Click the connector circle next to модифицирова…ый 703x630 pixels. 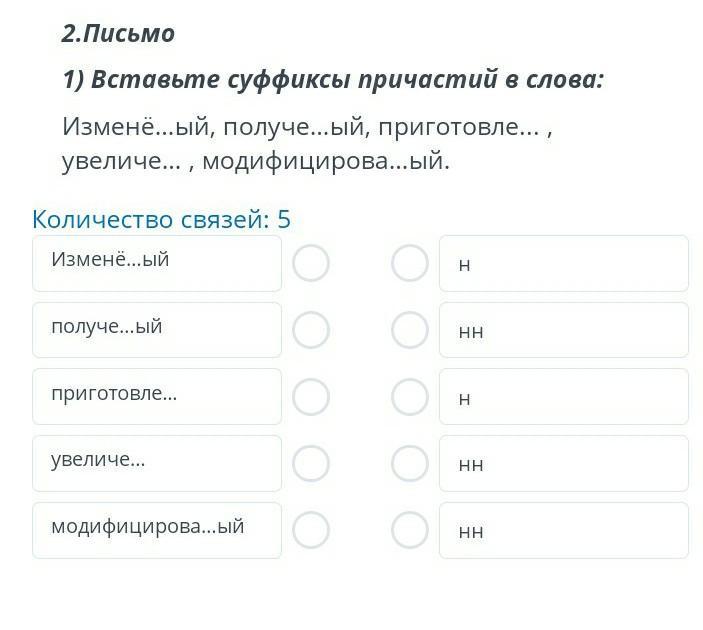(311, 530)
